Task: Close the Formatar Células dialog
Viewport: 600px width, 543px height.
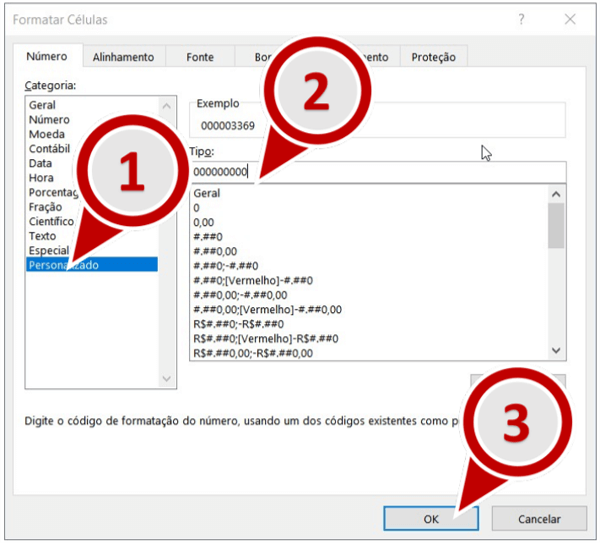Action: point(570,19)
